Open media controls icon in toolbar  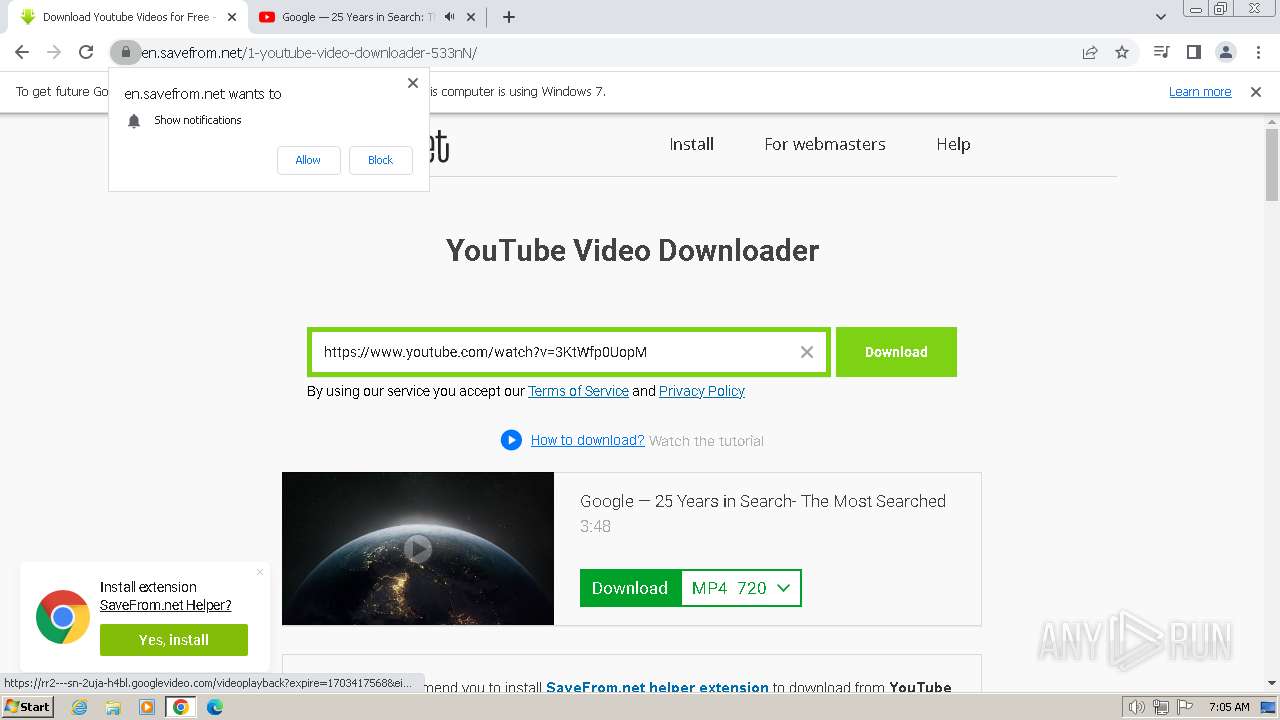(x=1161, y=52)
